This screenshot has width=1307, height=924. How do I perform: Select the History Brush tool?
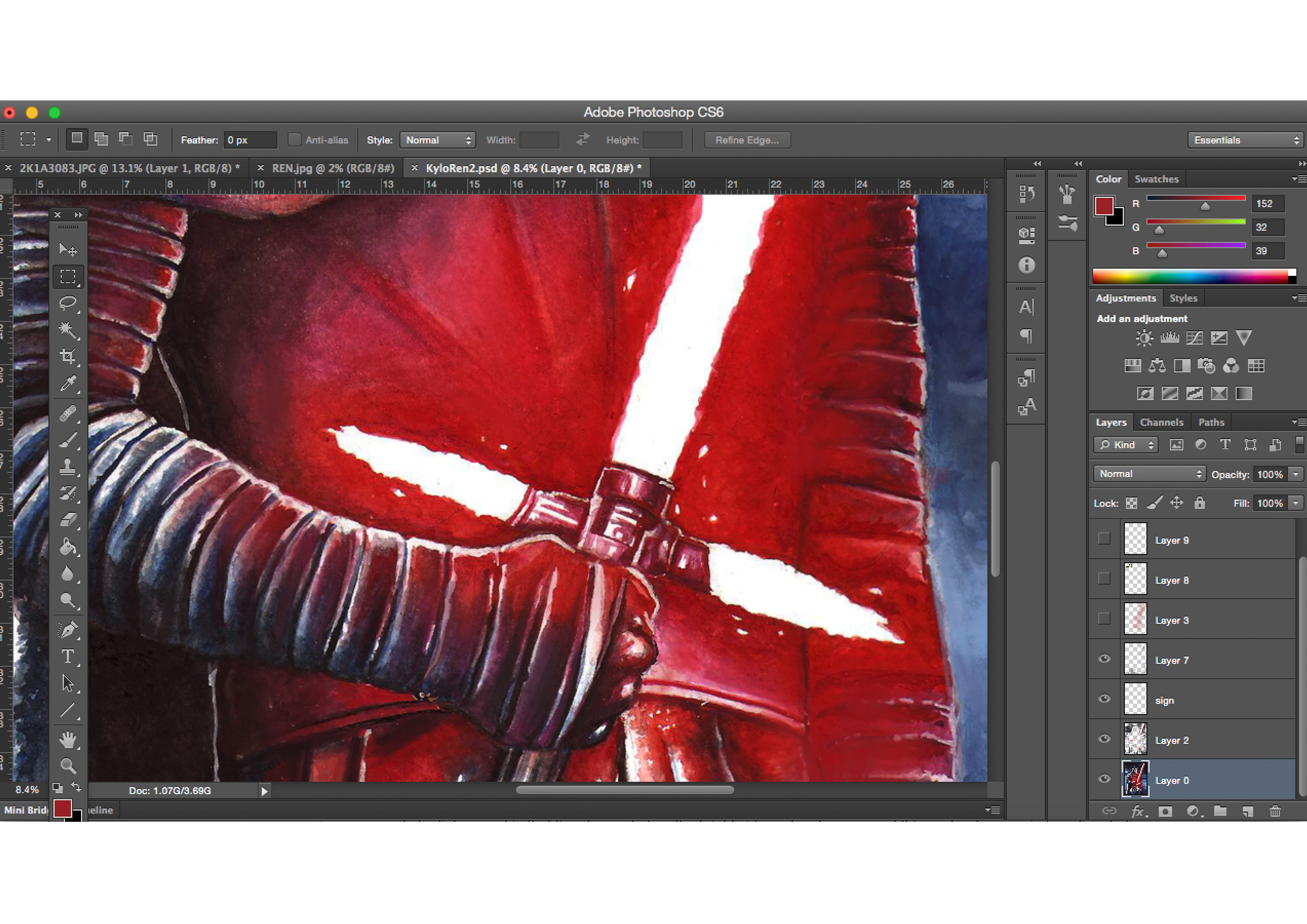click(x=68, y=493)
